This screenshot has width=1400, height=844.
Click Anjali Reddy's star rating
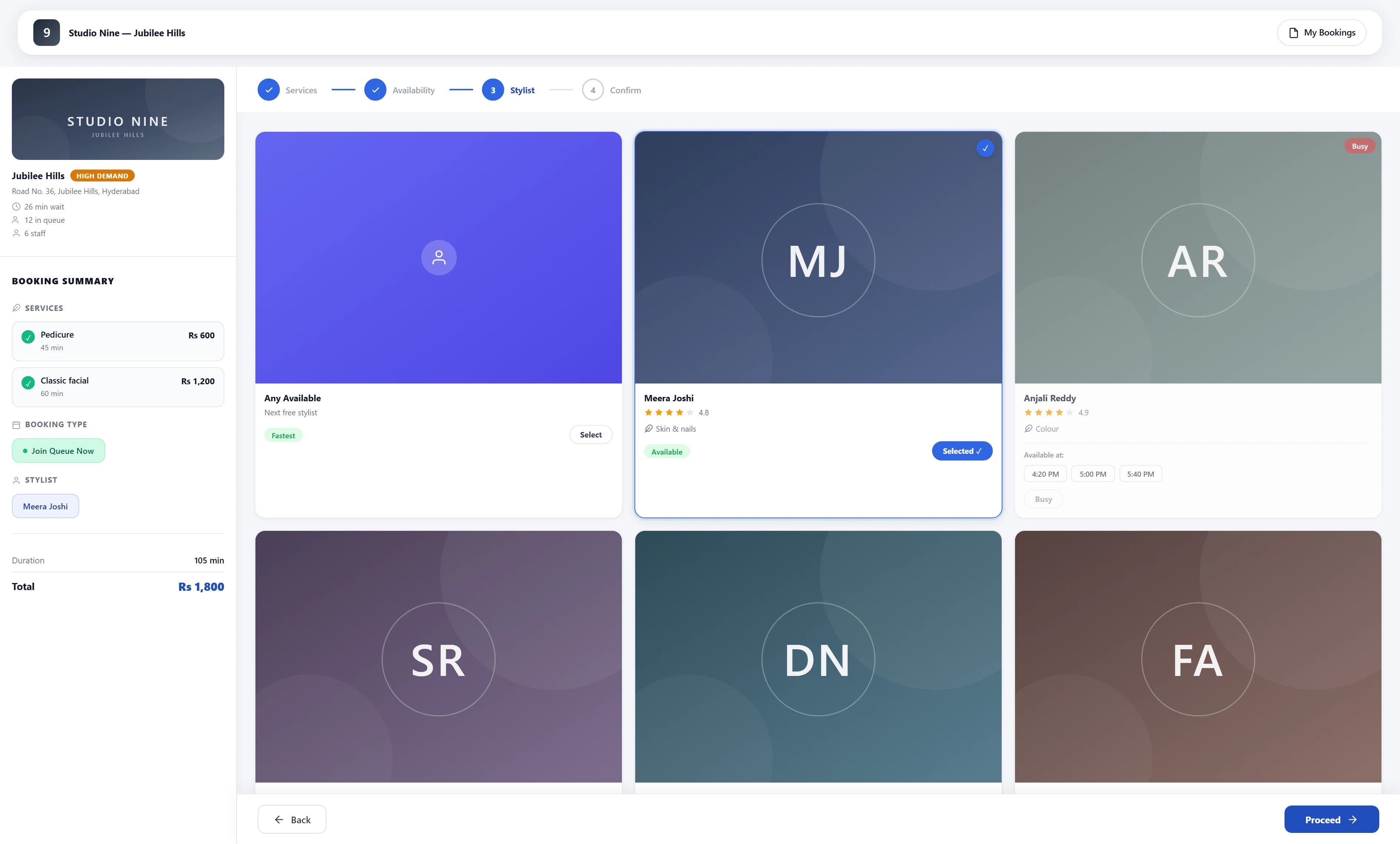(1048, 413)
